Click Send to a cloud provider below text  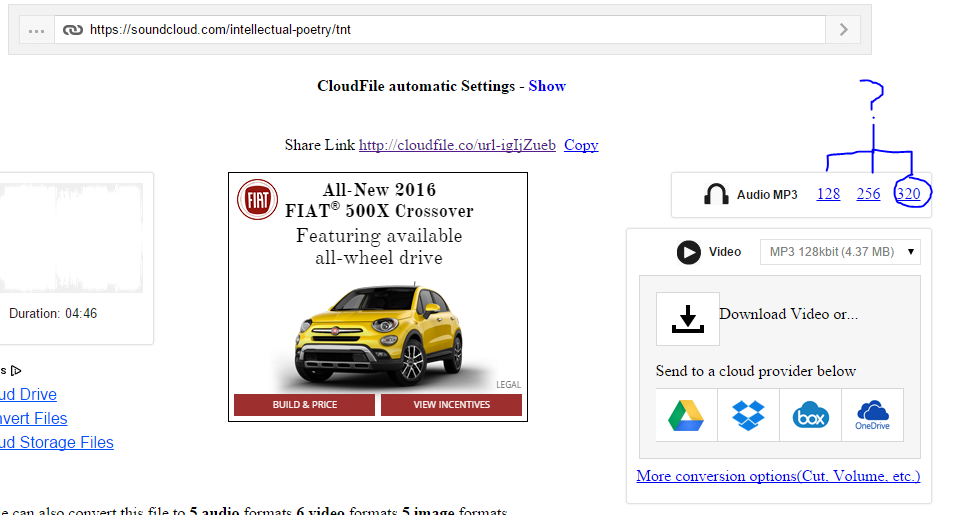coord(755,371)
